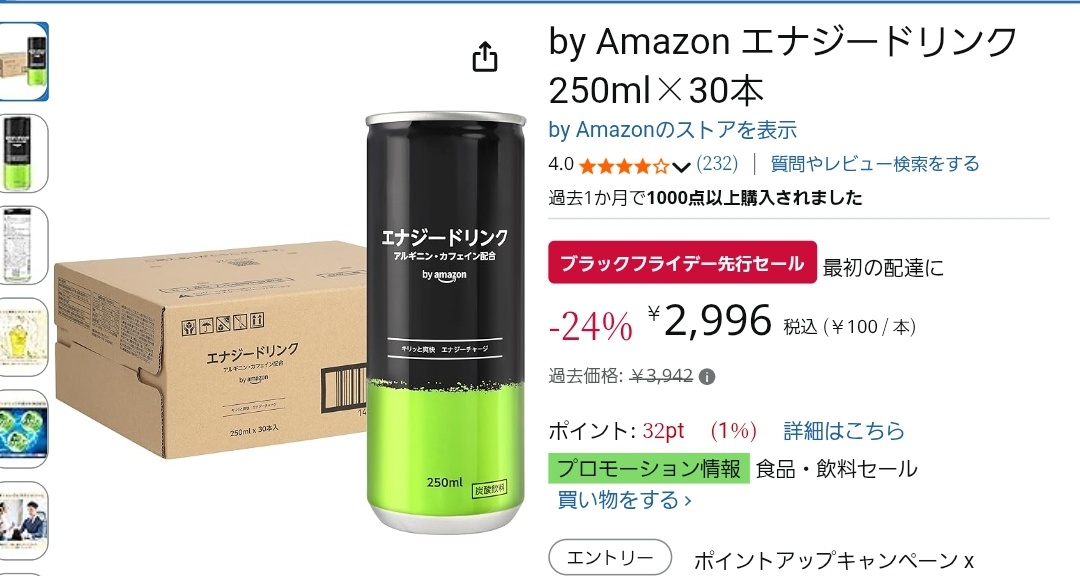Click the cardboard box in product image
This screenshot has width=1080, height=576.
210,349
